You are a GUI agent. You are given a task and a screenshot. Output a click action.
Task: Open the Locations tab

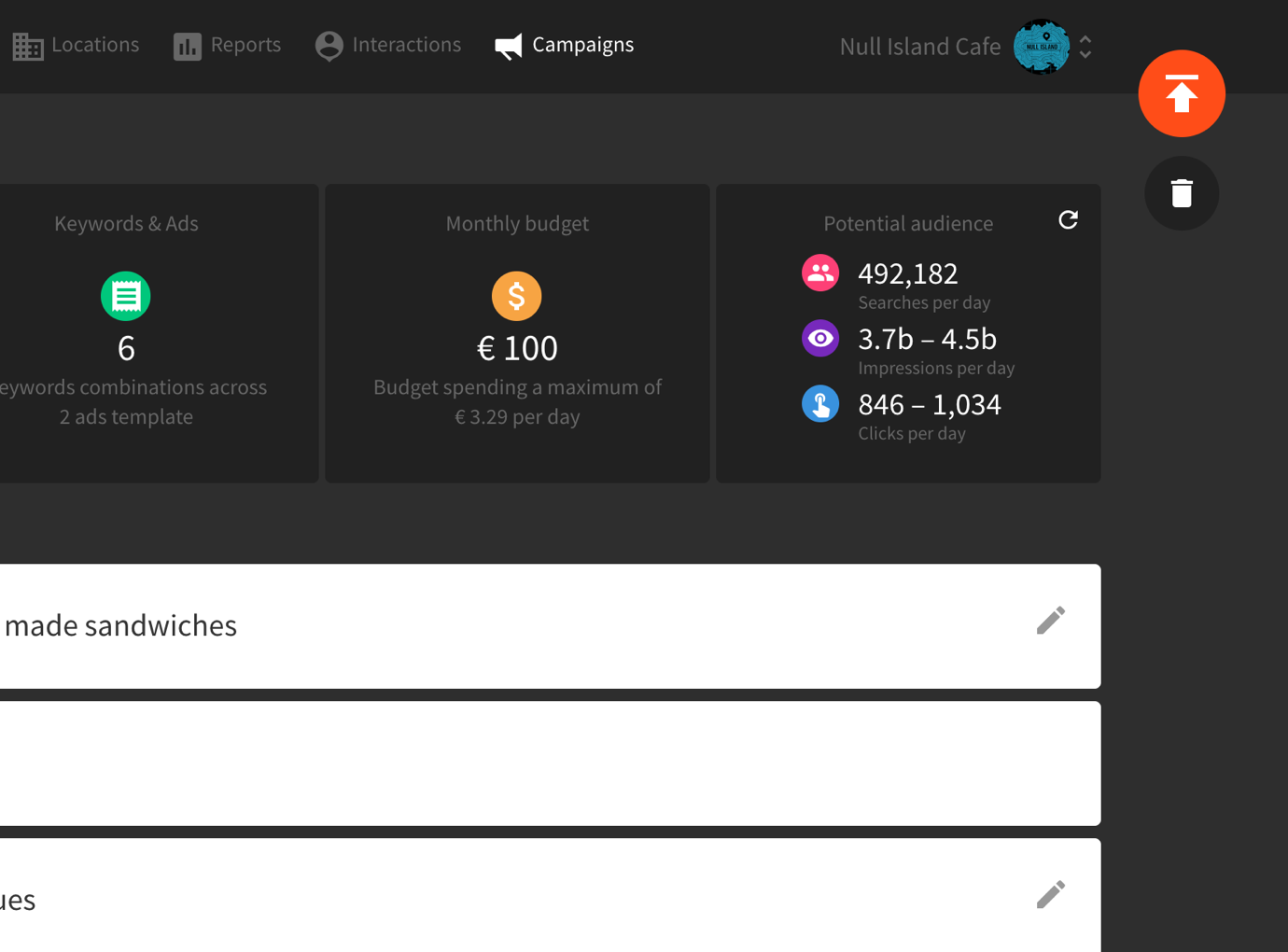(x=77, y=45)
